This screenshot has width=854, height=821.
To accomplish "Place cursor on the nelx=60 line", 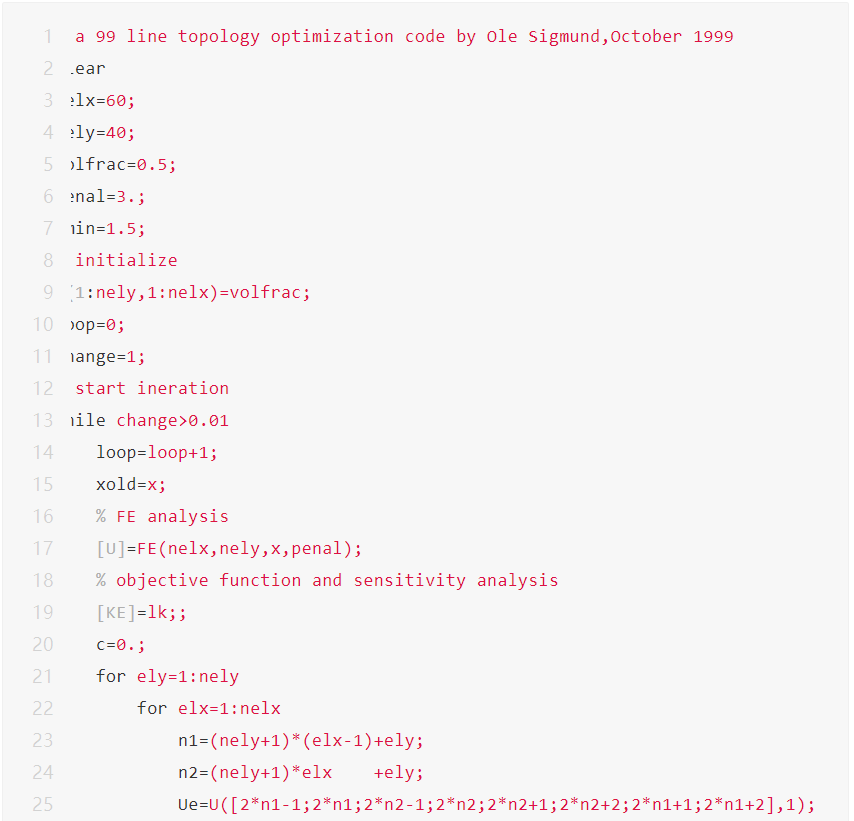I will [x=105, y=101].
